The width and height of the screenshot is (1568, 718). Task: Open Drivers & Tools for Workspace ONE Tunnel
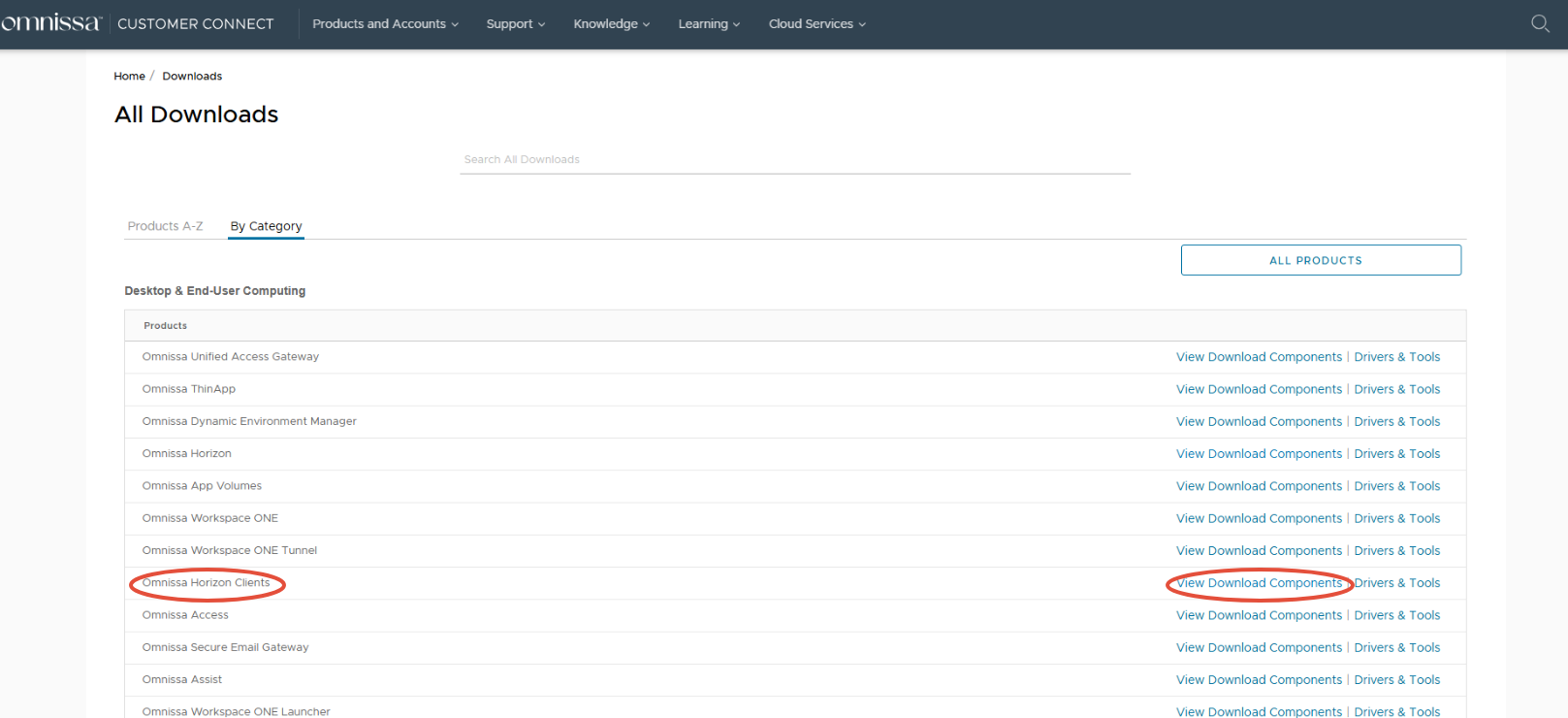[1396, 550]
